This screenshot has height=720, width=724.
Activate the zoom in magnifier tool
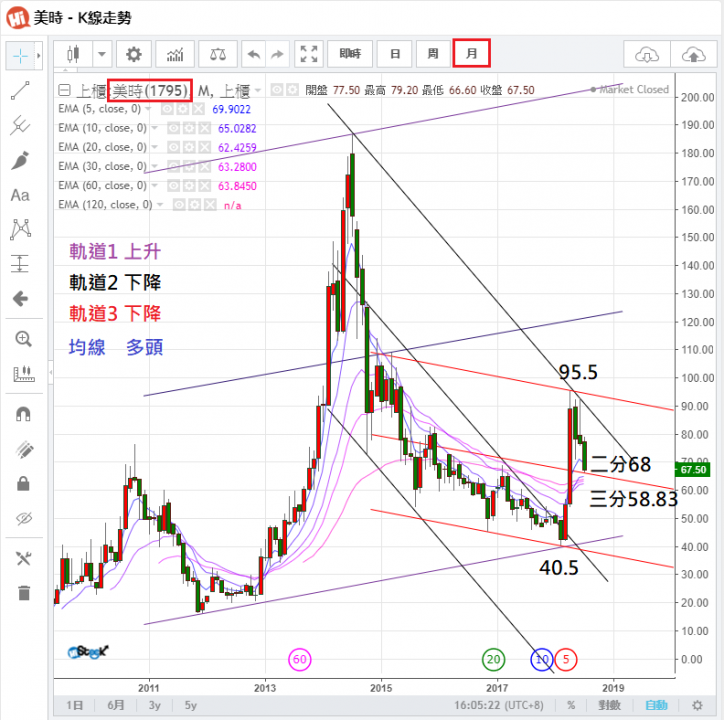(23, 339)
